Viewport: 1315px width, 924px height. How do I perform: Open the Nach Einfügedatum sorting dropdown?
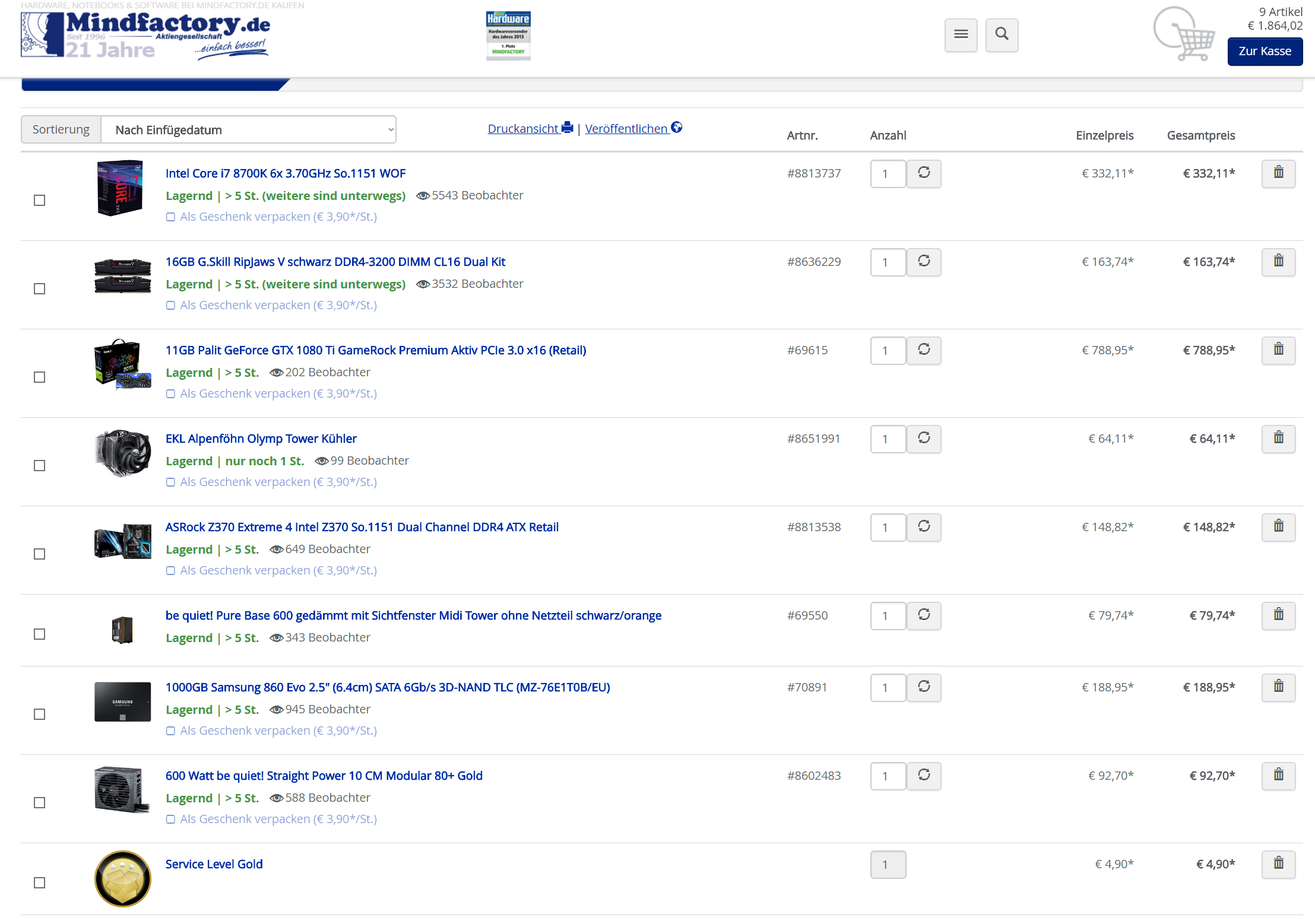tap(249, 129)
